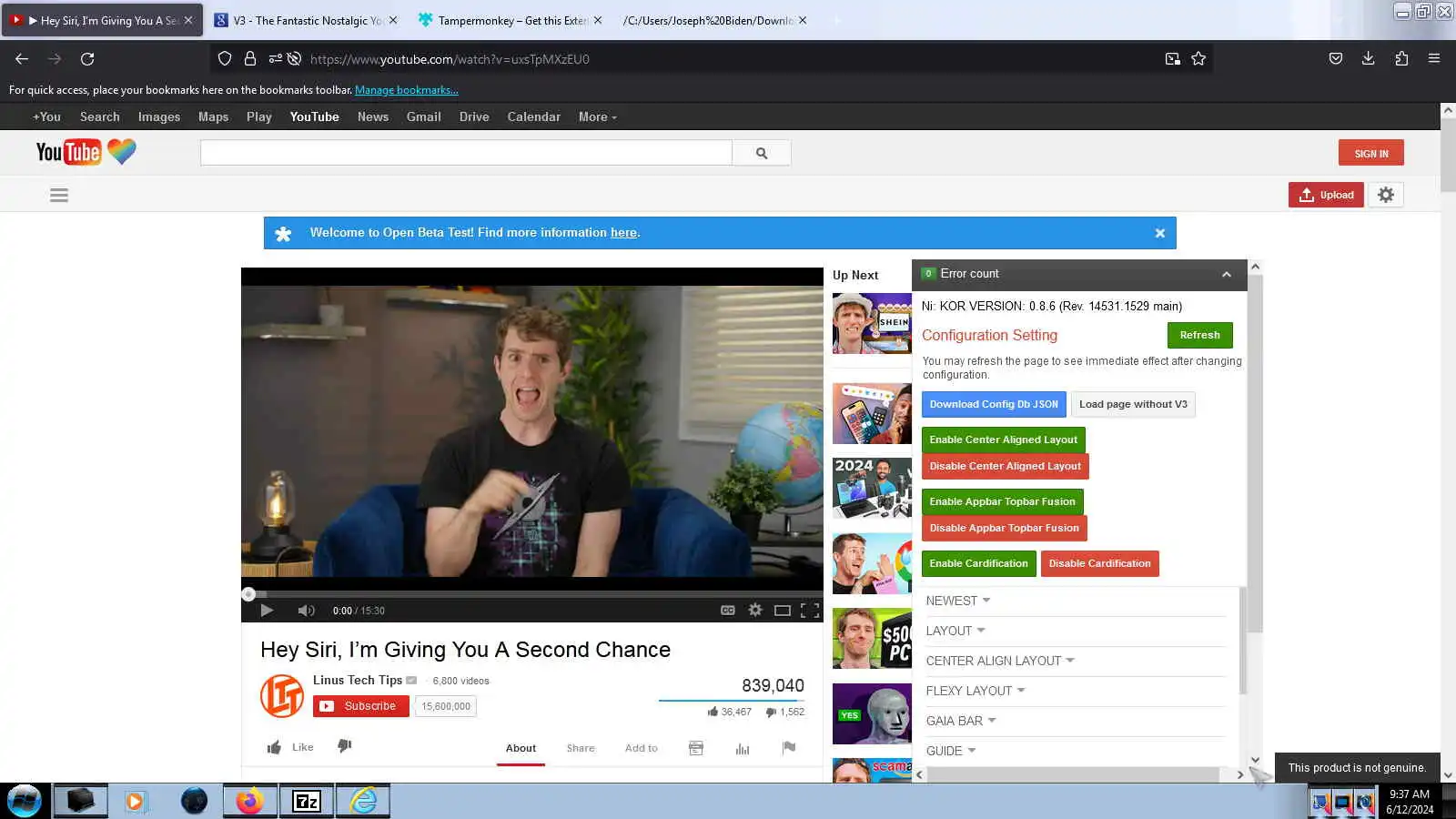The width and height of the screenshot is (1456, 819).
Task: Enter fullscreen in the video player
Action: point(810,611)
